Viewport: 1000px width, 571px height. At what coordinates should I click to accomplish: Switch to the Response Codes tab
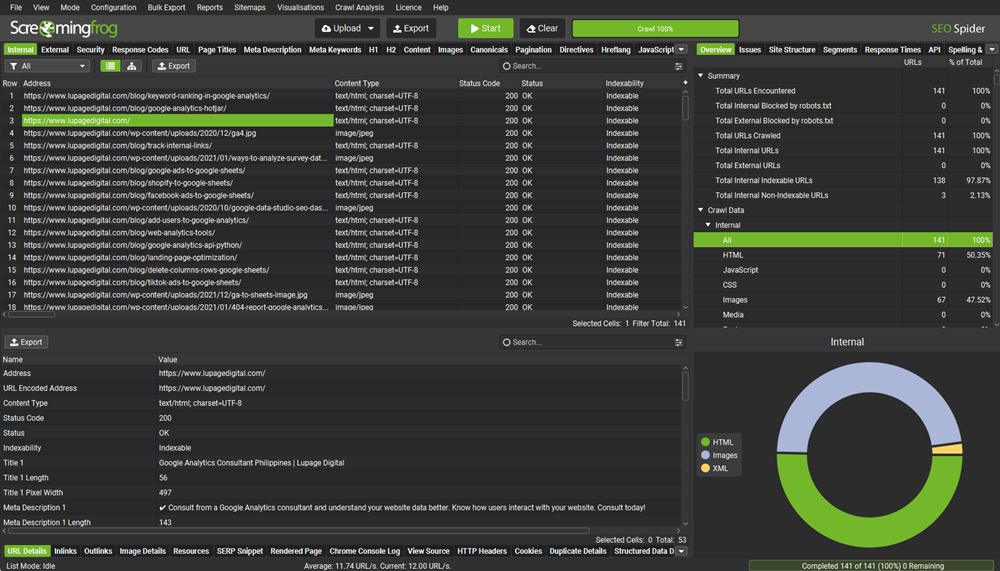coord(140,49)
